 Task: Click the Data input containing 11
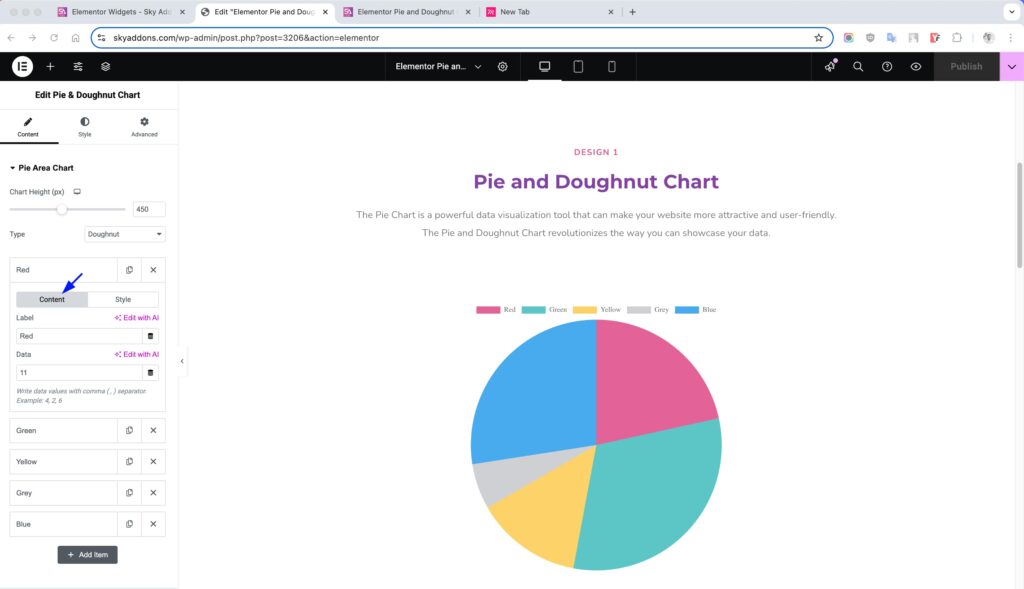coord(79,372)
